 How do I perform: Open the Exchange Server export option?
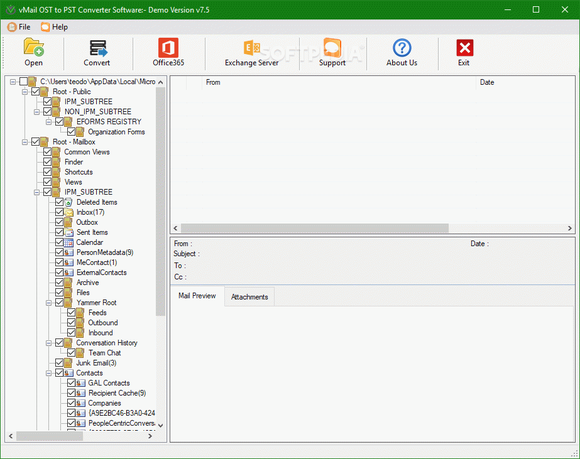[x=252, y=48]
